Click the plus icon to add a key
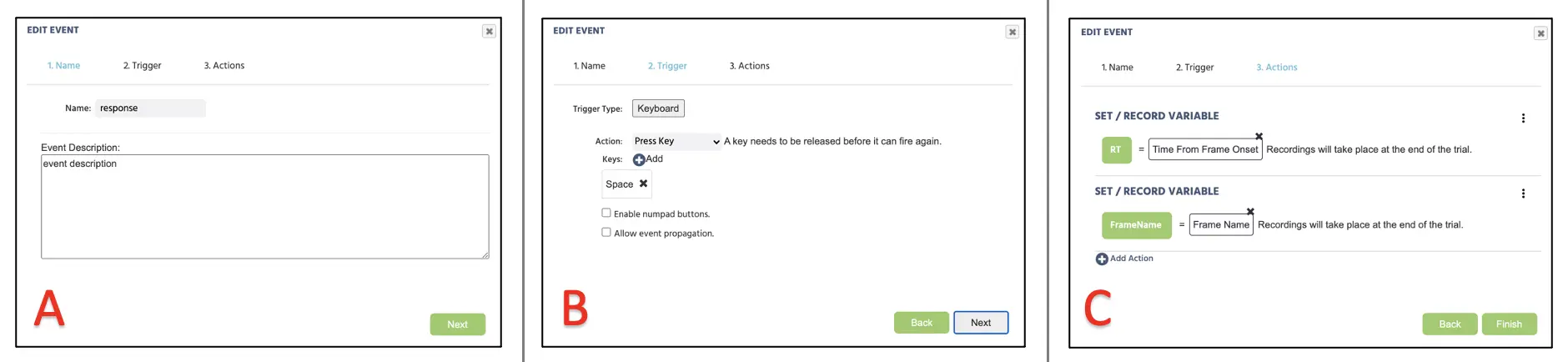1568x362 pixels. 639,159
